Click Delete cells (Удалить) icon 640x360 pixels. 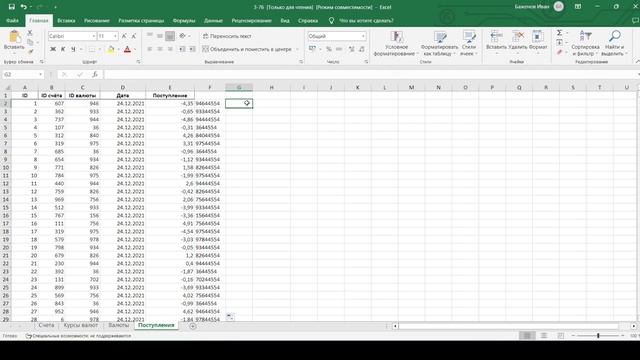coord(518,42)
